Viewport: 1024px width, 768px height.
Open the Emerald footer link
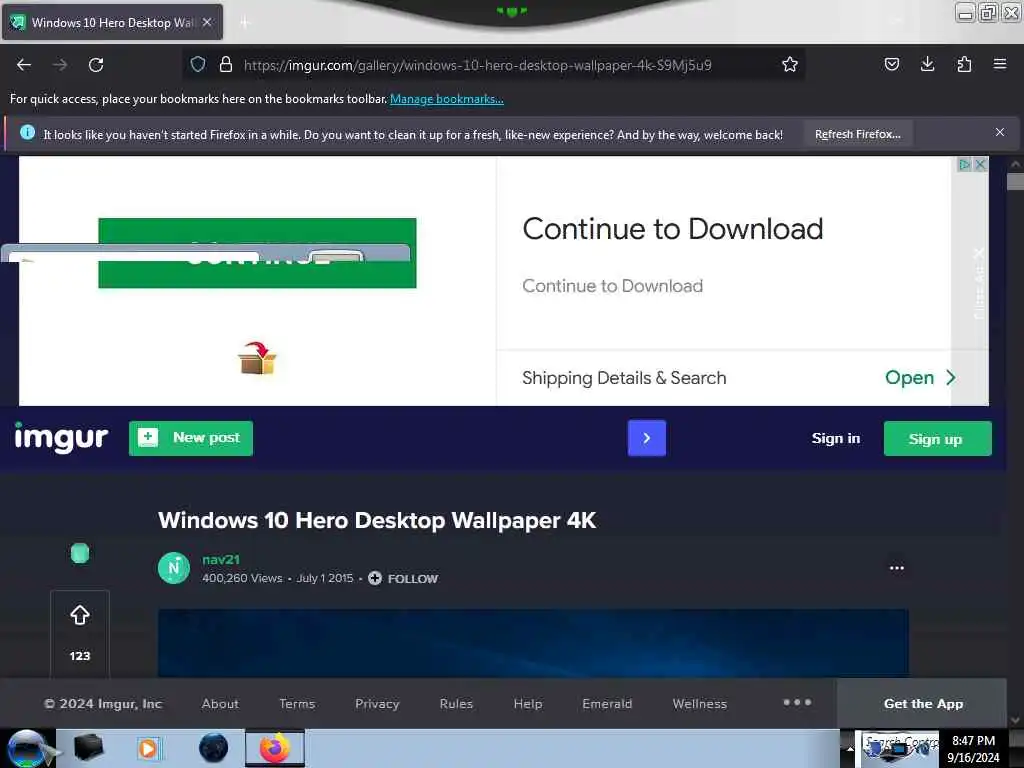(607, 704)
